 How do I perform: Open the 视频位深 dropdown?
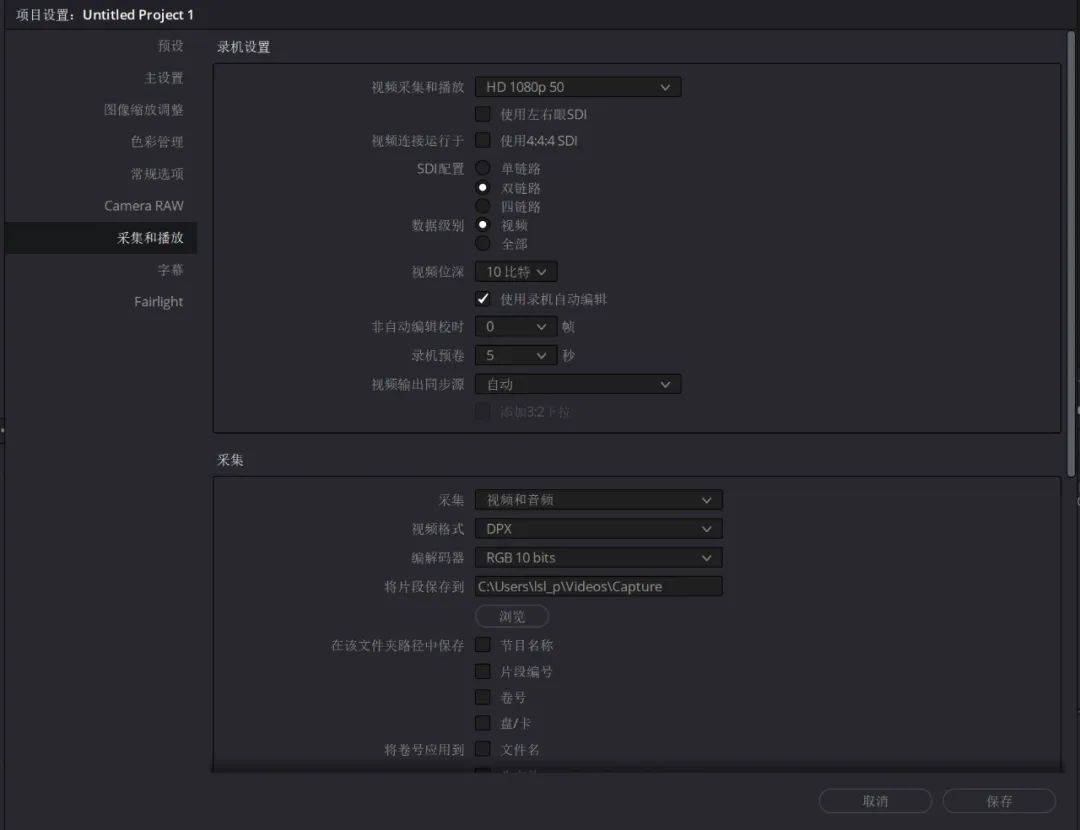coord(516,271)
